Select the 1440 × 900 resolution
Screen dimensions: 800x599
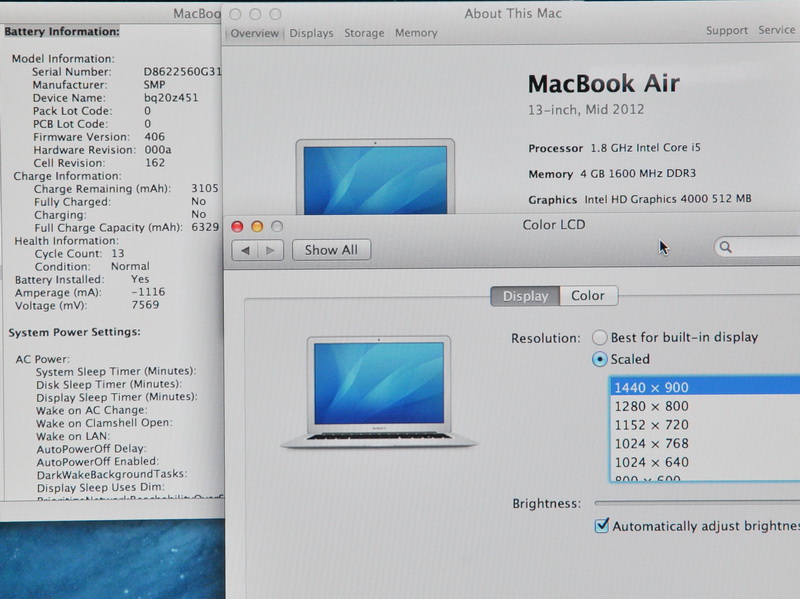[705, 387]
